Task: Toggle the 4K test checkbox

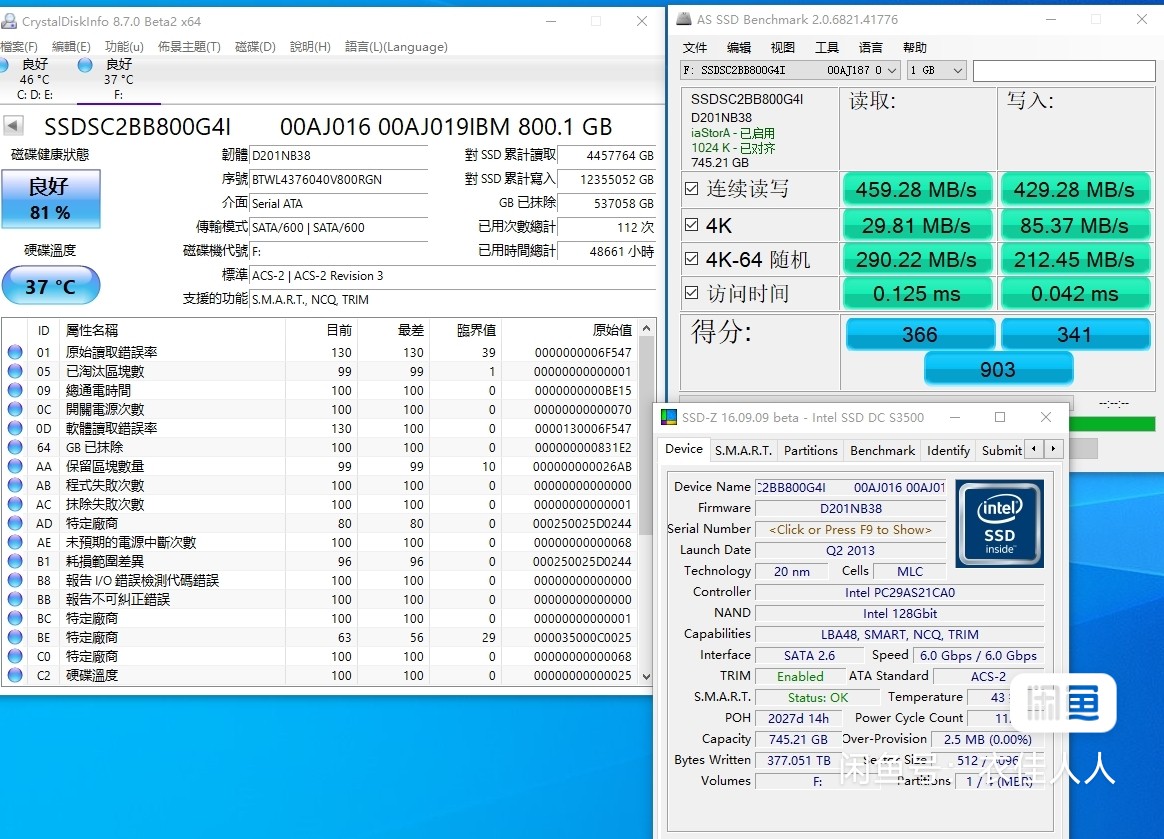Action: tap(691, 224)
